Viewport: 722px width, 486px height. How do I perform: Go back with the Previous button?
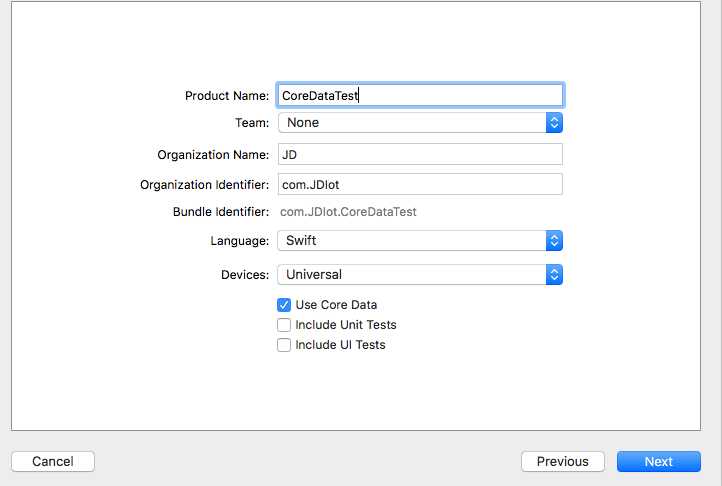(562, 461)
